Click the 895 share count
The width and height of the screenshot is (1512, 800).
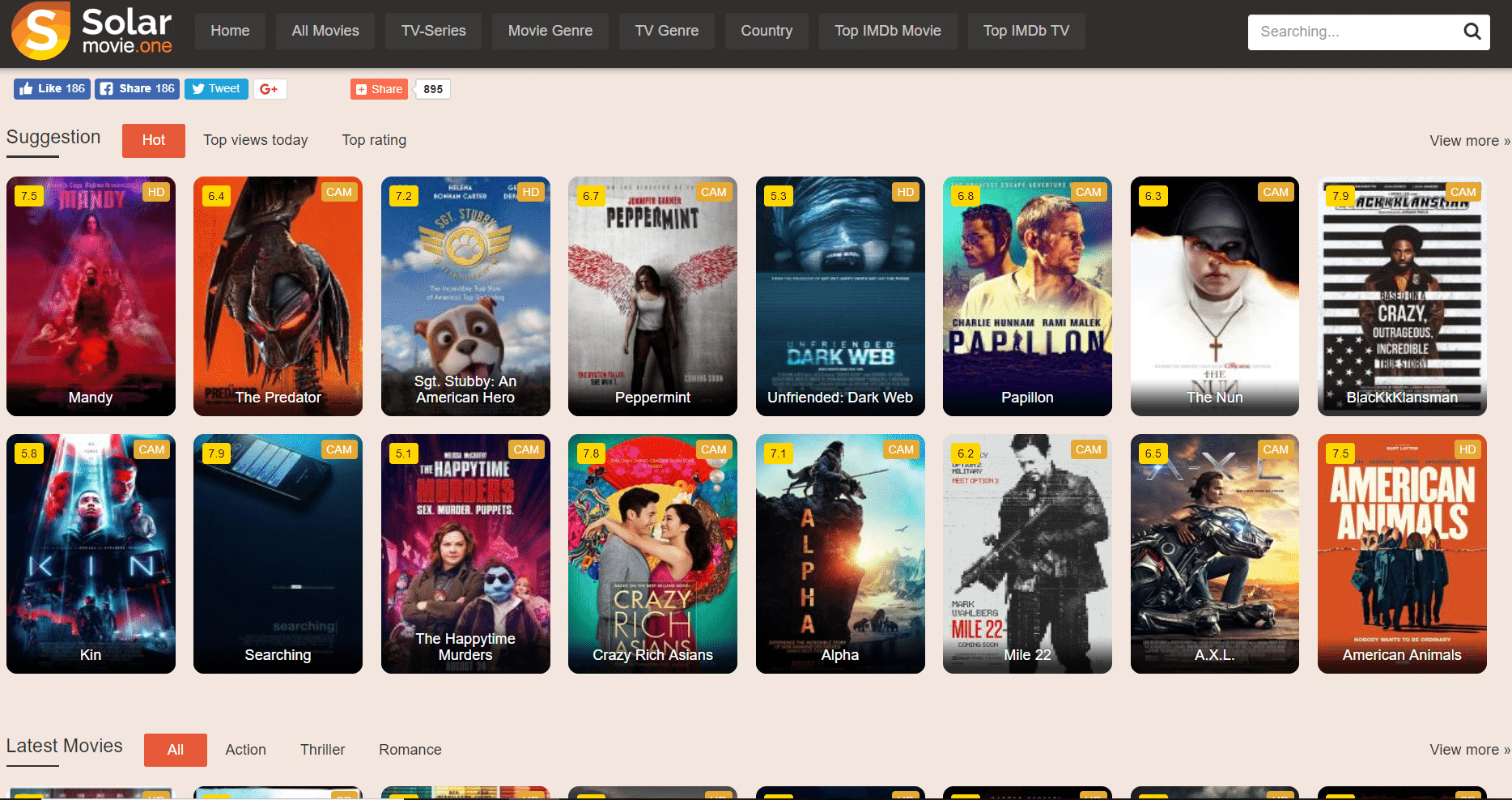point(433,89)
